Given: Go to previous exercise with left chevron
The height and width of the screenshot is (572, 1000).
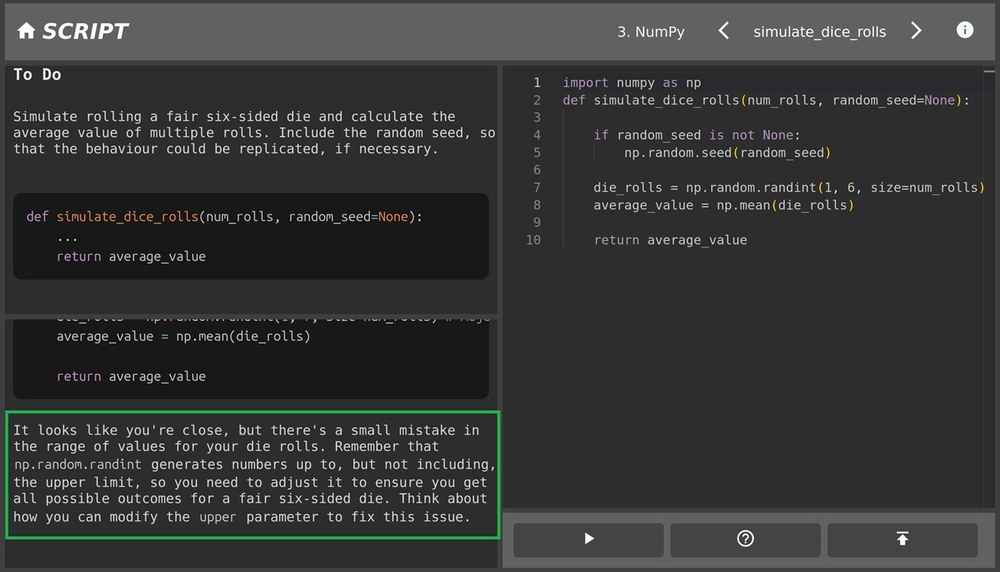Looking at the screenshot, I should [723, 31].
